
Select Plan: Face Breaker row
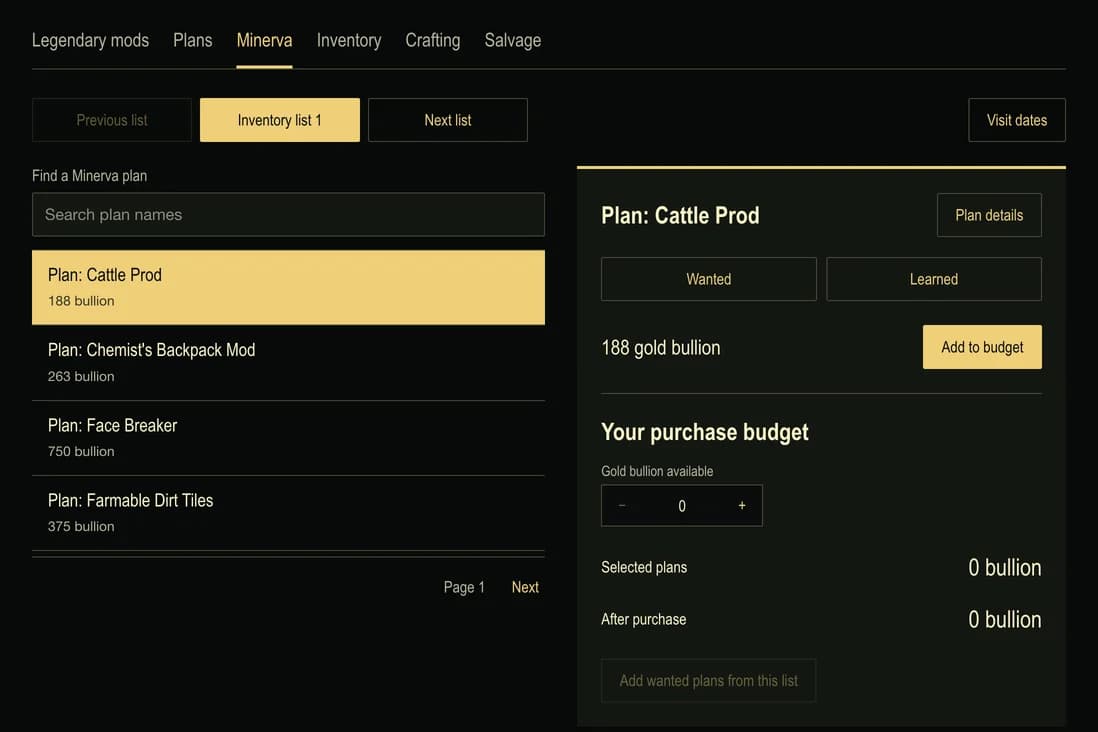pyautogui.click(x=289, y=438)
